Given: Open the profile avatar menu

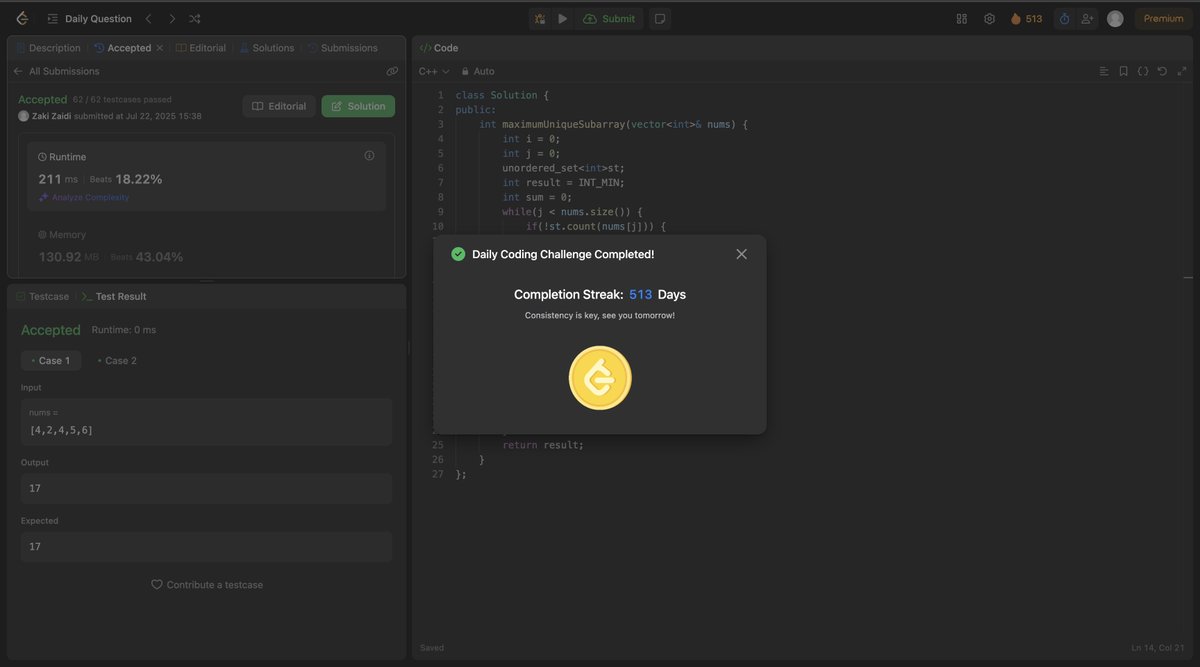Looking at the screenshot, I should 1115,18.
